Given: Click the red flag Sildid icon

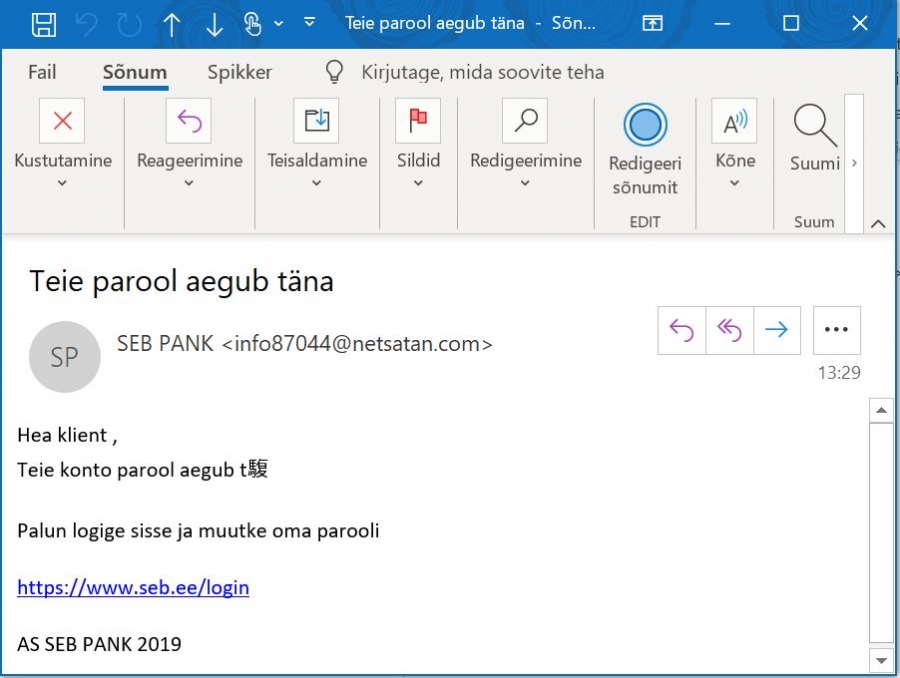Looking at the screenshot, I should [418, 121].
